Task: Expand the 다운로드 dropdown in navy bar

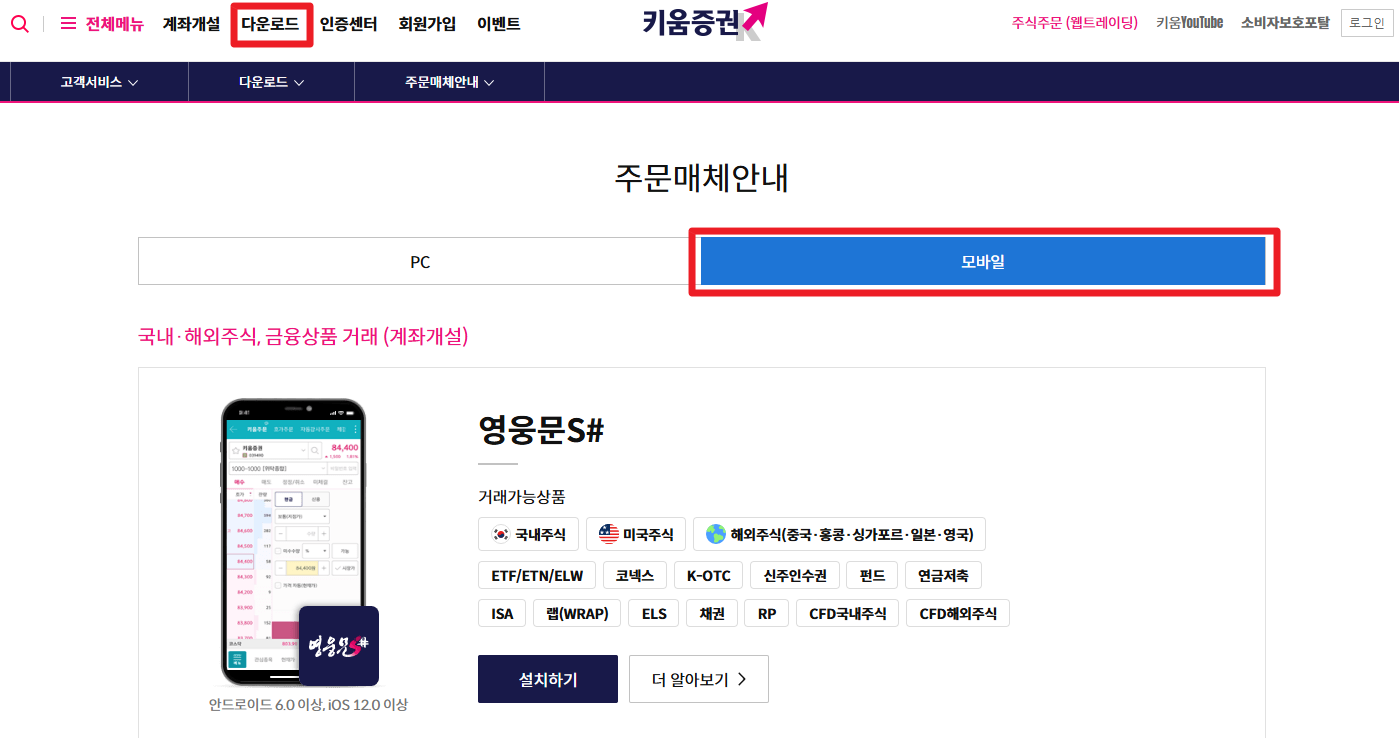Action: pos(271,82)
